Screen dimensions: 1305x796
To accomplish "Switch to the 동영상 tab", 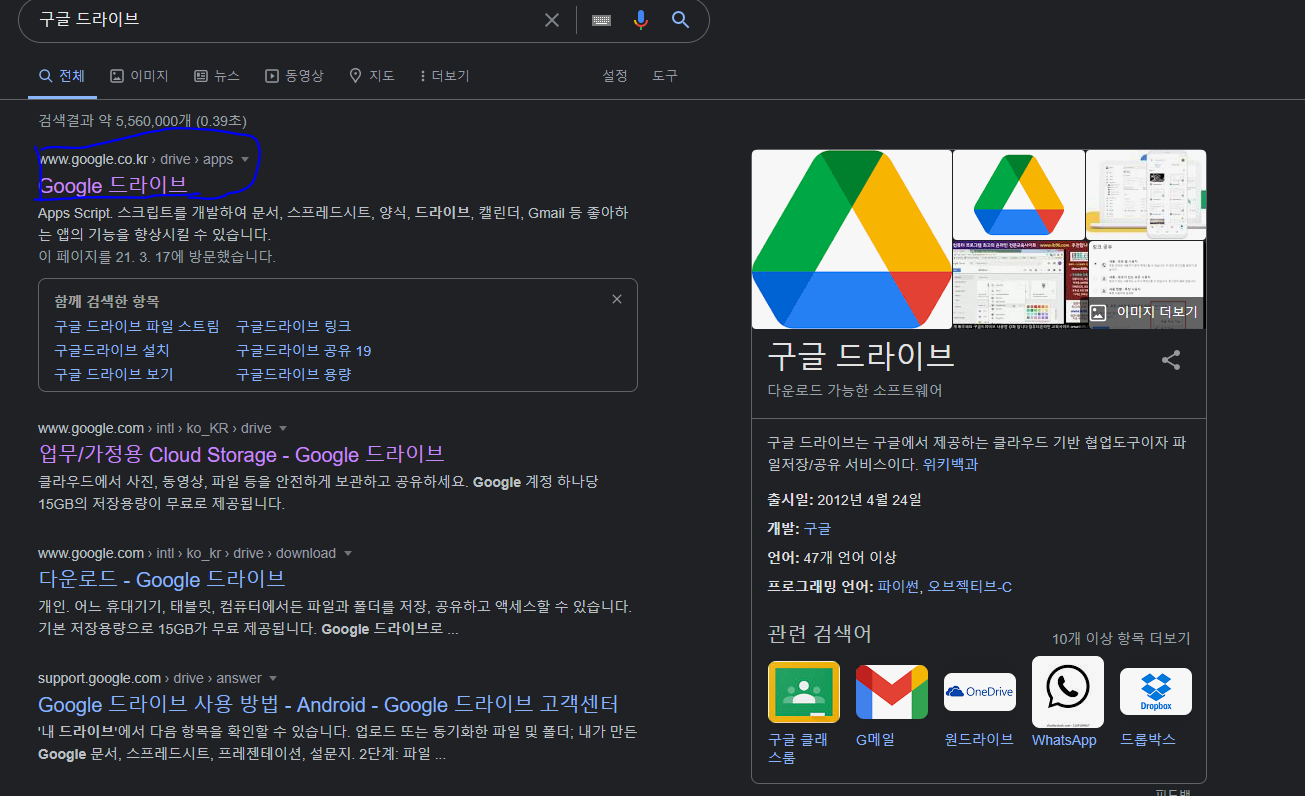I will 294,76.
